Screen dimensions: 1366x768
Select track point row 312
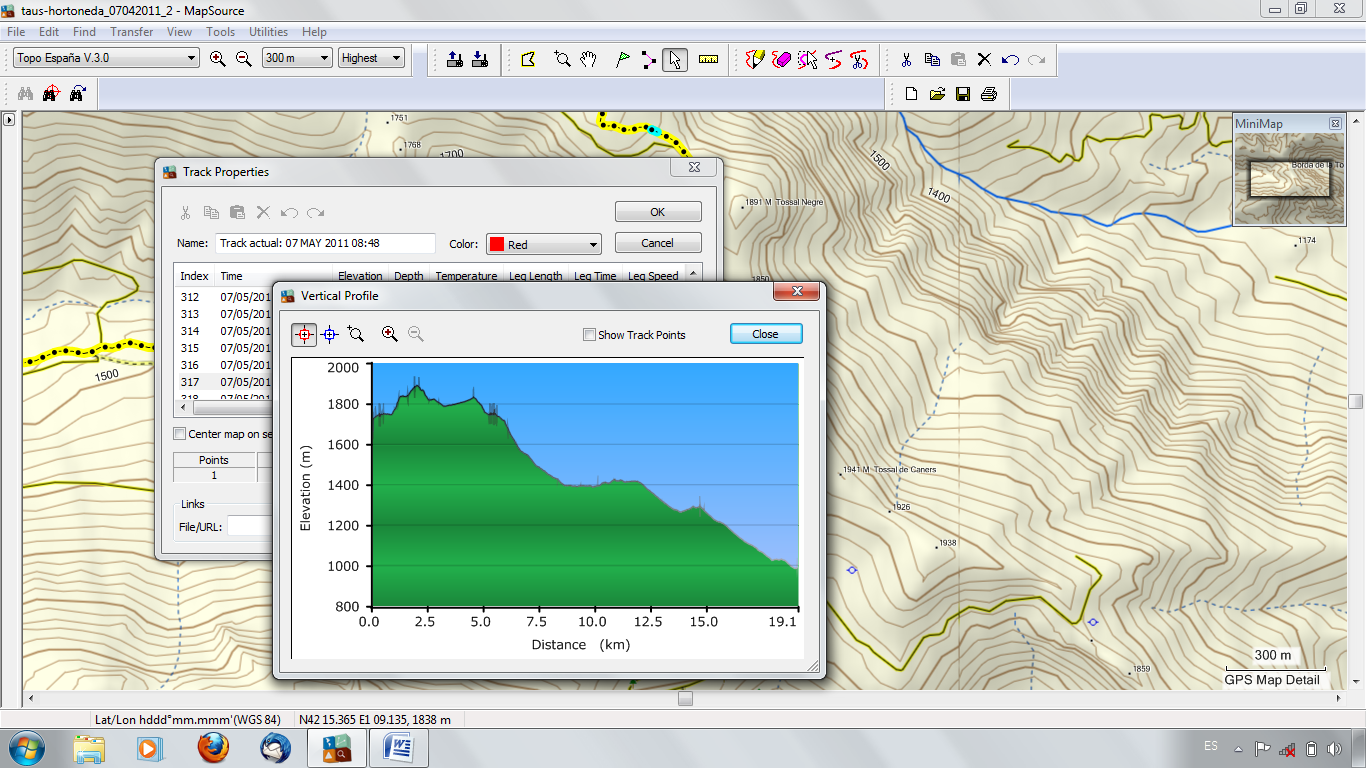click(x=225, y=297)
